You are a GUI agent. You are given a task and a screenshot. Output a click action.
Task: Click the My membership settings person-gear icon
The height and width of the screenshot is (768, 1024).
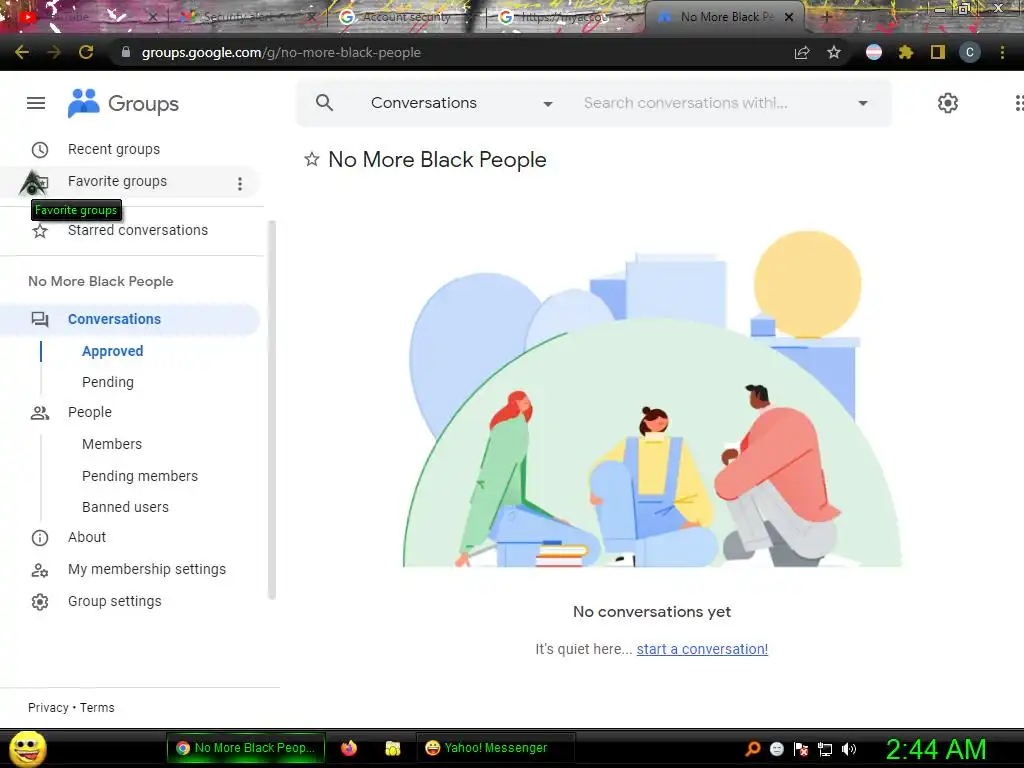tap(40, 569)
